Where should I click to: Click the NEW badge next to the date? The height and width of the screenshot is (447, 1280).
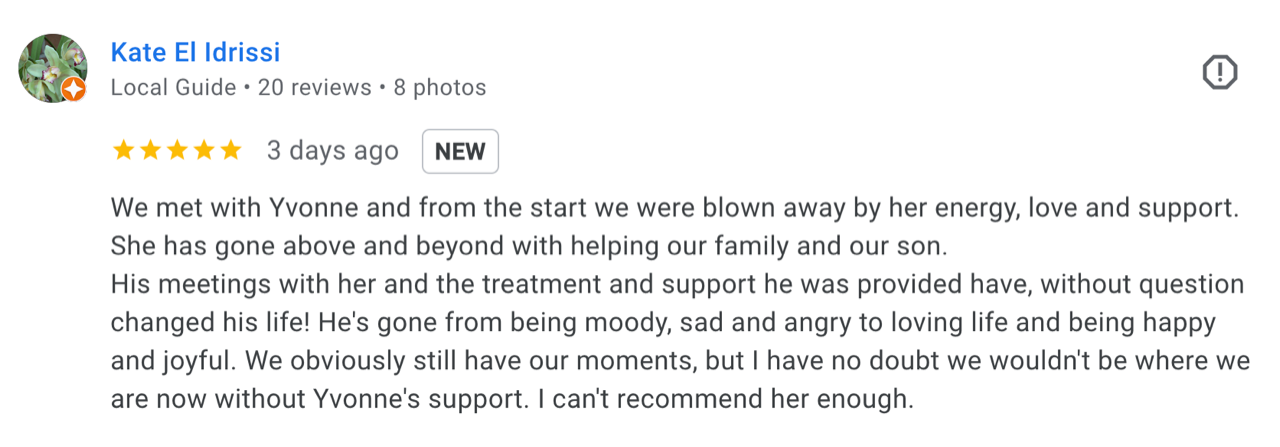[460, 152]
